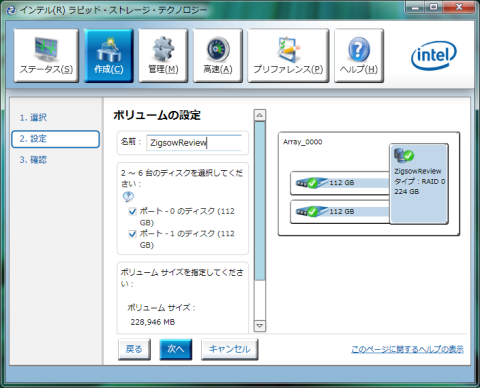
Task: Go to step 1. 選択
Action: point(33,117)
